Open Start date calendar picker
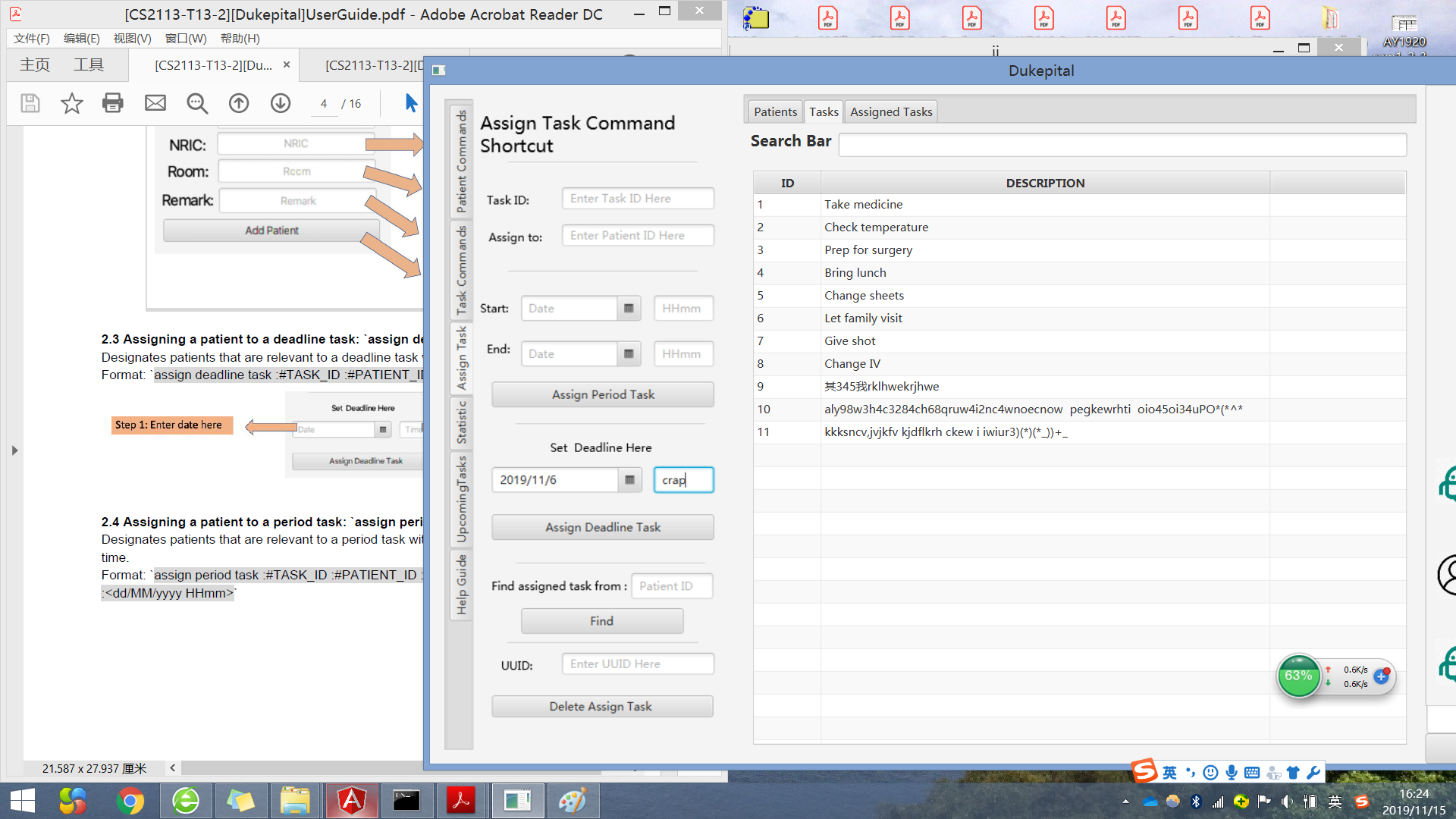1456x819 pixels. click(x=629, y=309)
